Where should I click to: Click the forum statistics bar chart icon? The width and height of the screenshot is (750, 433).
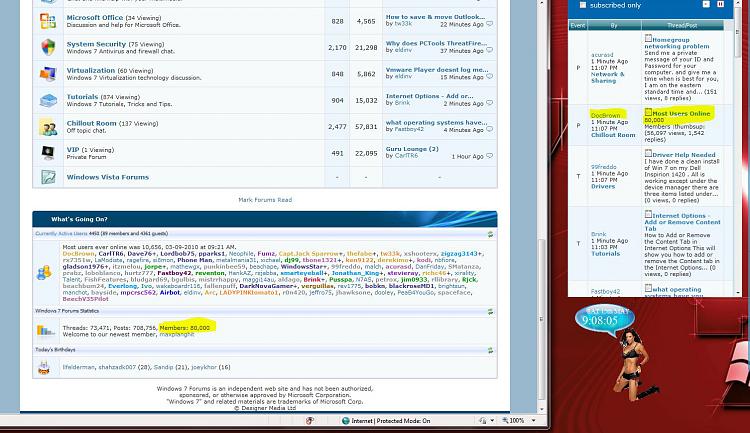click(x=46, y=330)
